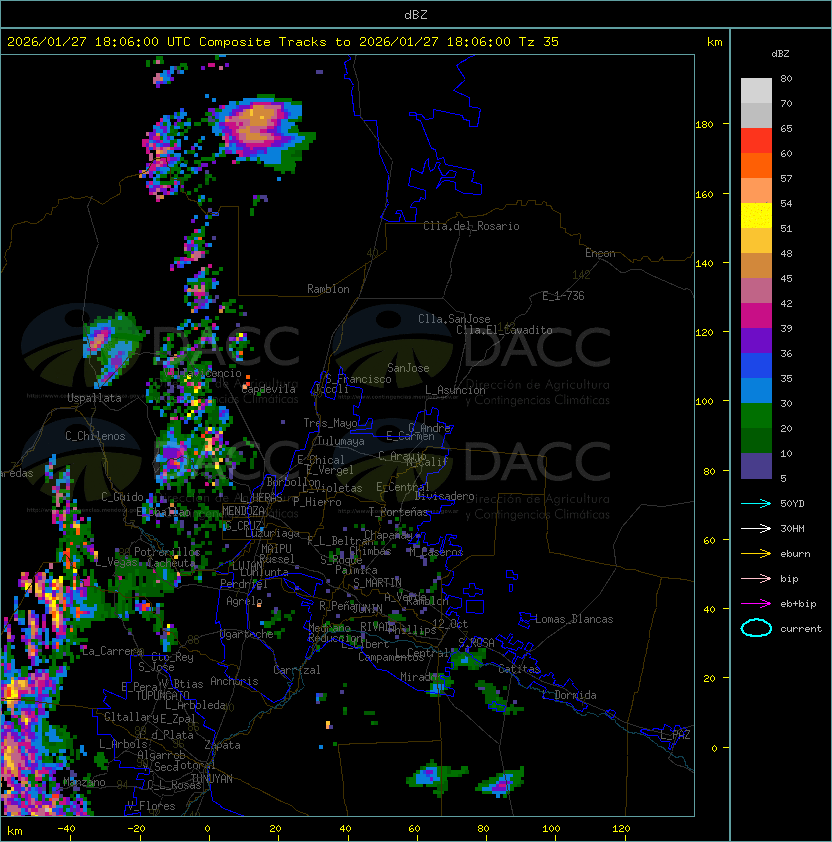Click the 'Clla.SanJose' map label

pos(454,319)
